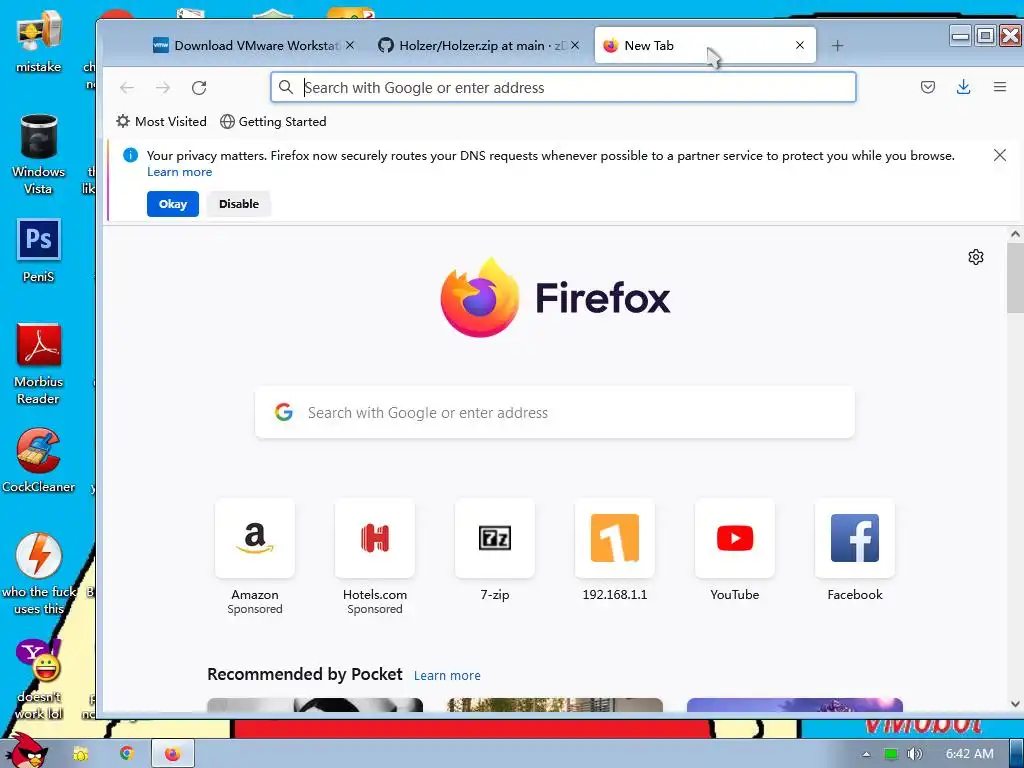Open the Most Visited bookmarks folder

tap(161, 121)
